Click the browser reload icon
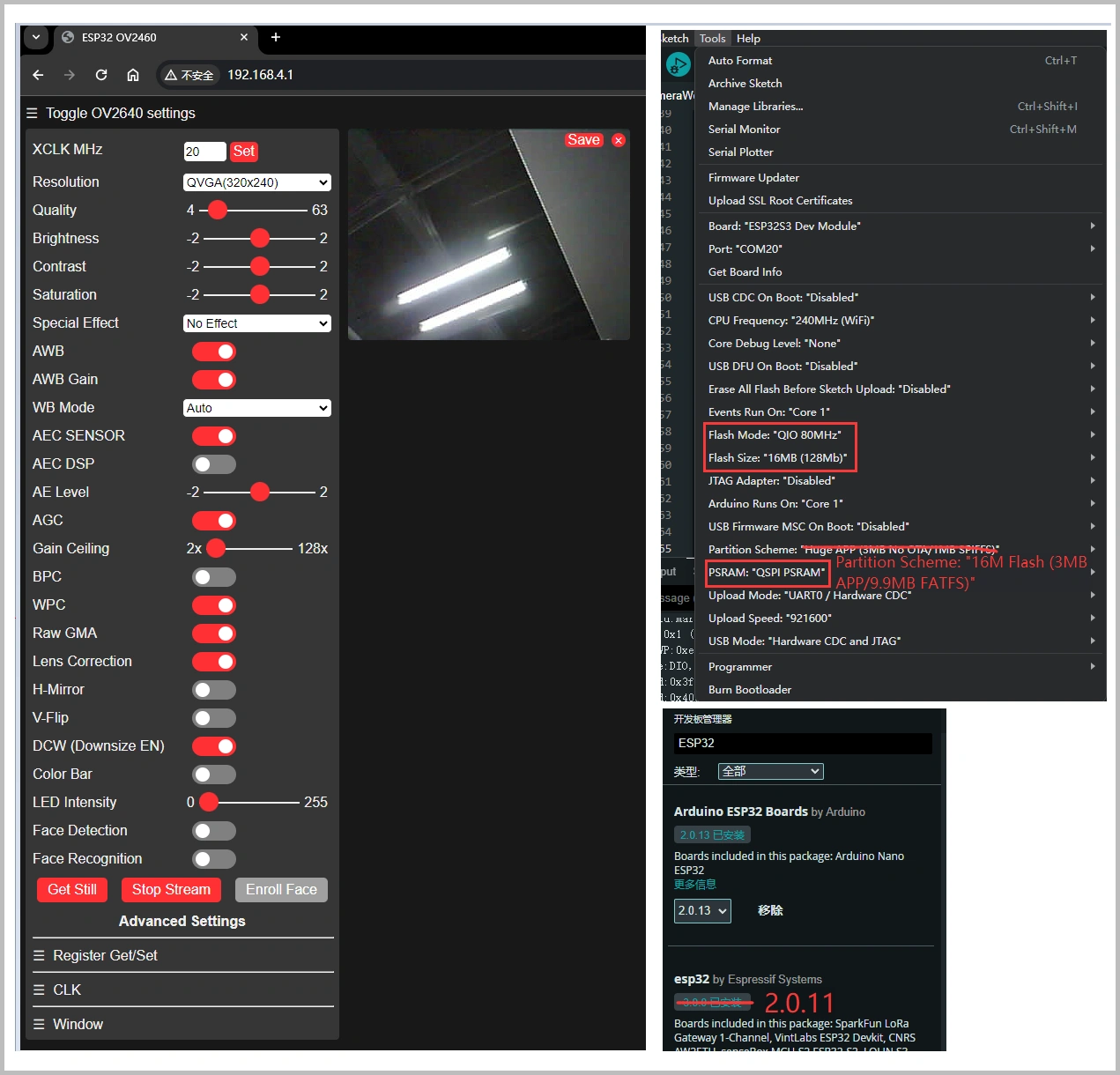 click(100, 75)
